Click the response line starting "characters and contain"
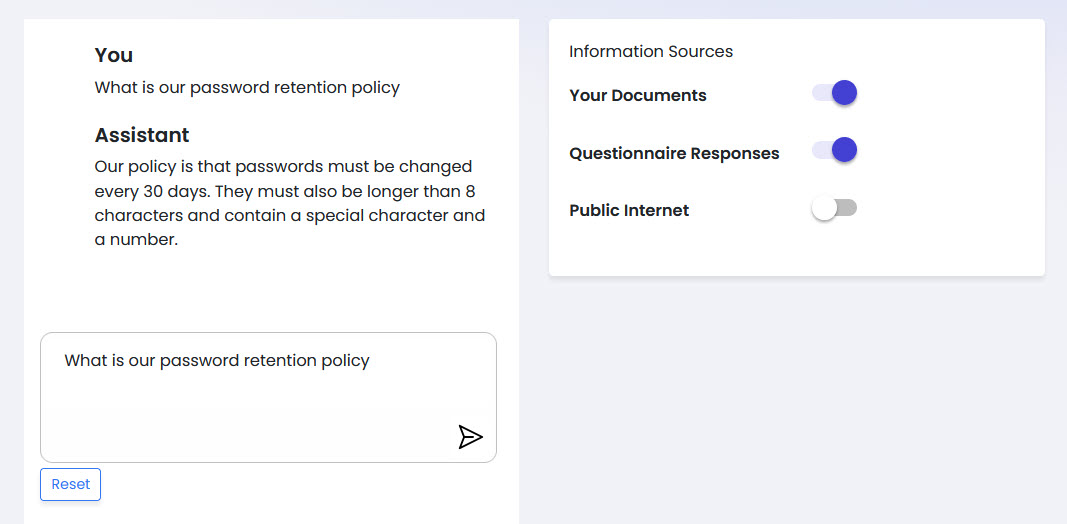This screenshot has width=1067, height=524. [289, 216]
